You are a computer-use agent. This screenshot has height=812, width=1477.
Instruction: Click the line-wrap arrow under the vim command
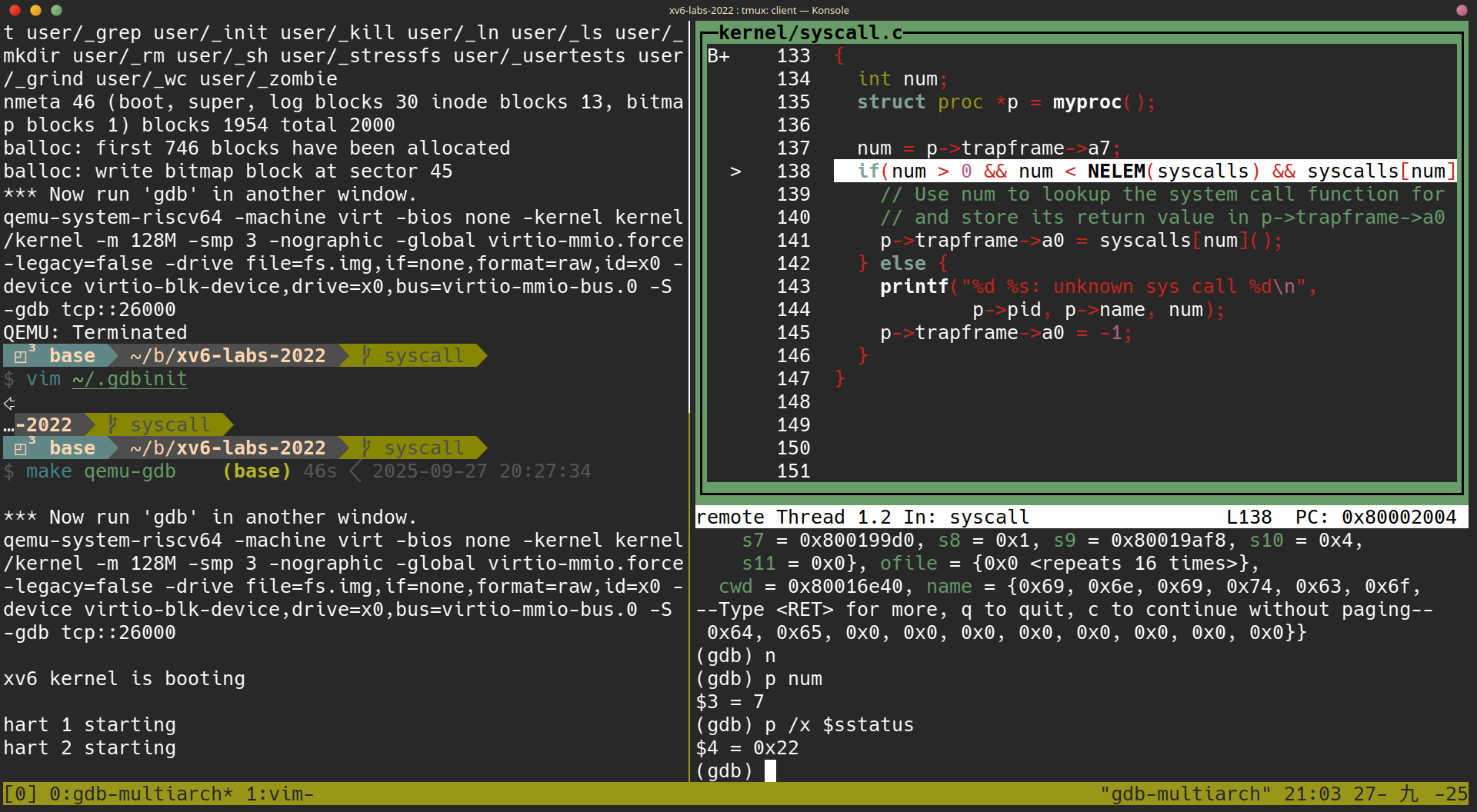pos(9,404)
